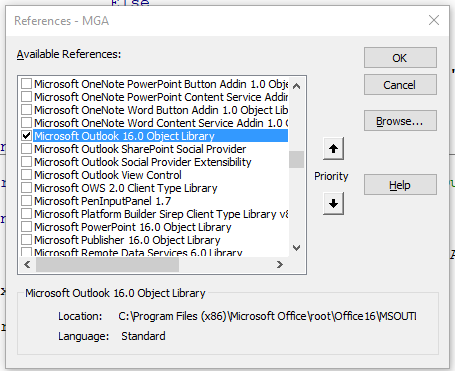Select Microsoft OWS 2.0 Client Type Library entry
This screenshot has height=371, width=455.
pos(126,188)
